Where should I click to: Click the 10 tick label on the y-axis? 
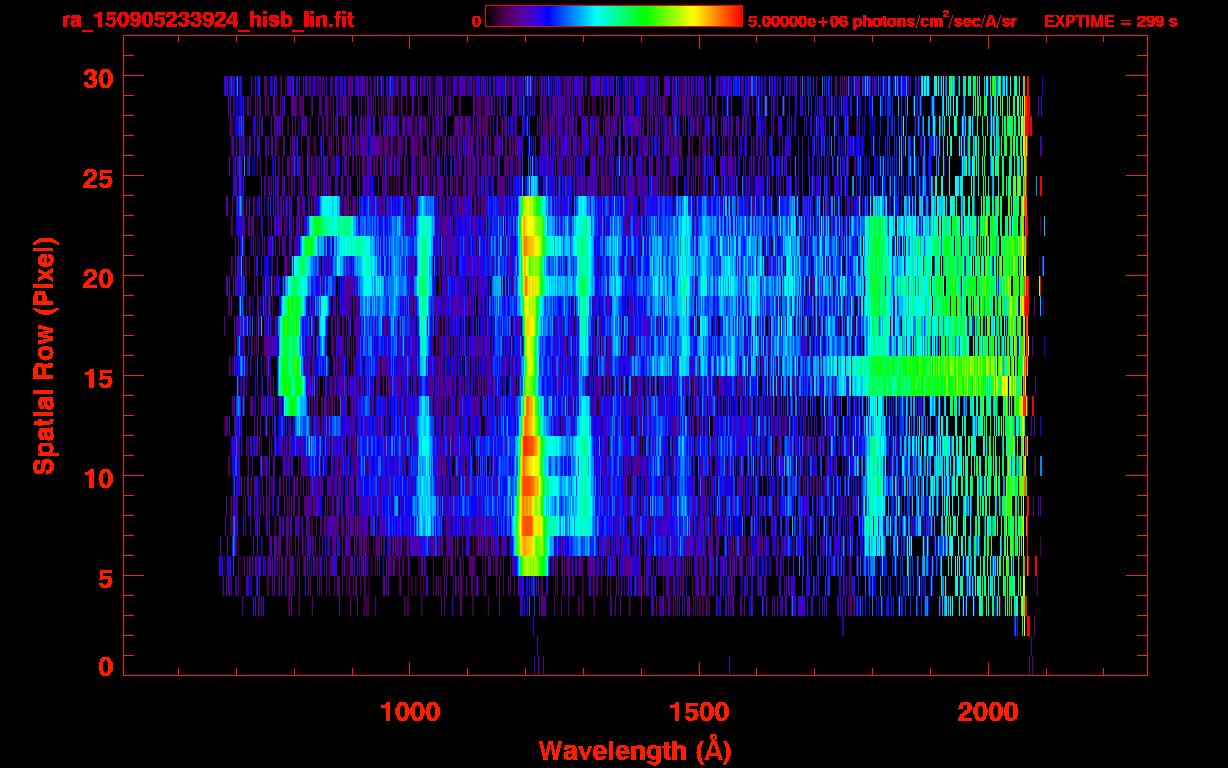[x=96, y=477]
